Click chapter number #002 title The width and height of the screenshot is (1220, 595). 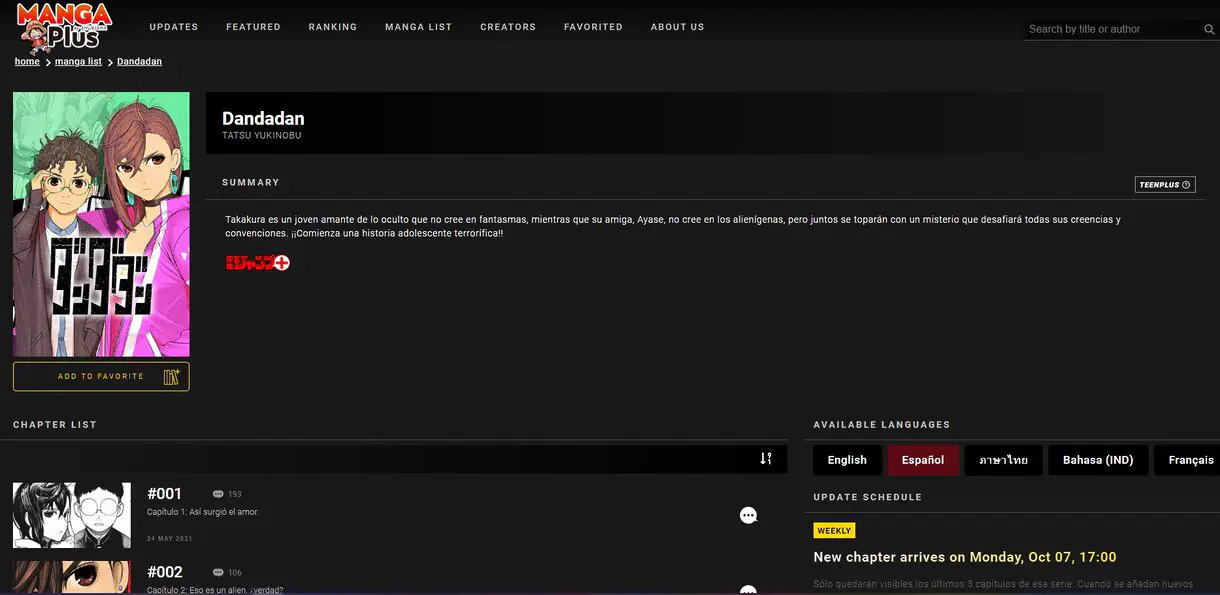[x=165, y=572]
